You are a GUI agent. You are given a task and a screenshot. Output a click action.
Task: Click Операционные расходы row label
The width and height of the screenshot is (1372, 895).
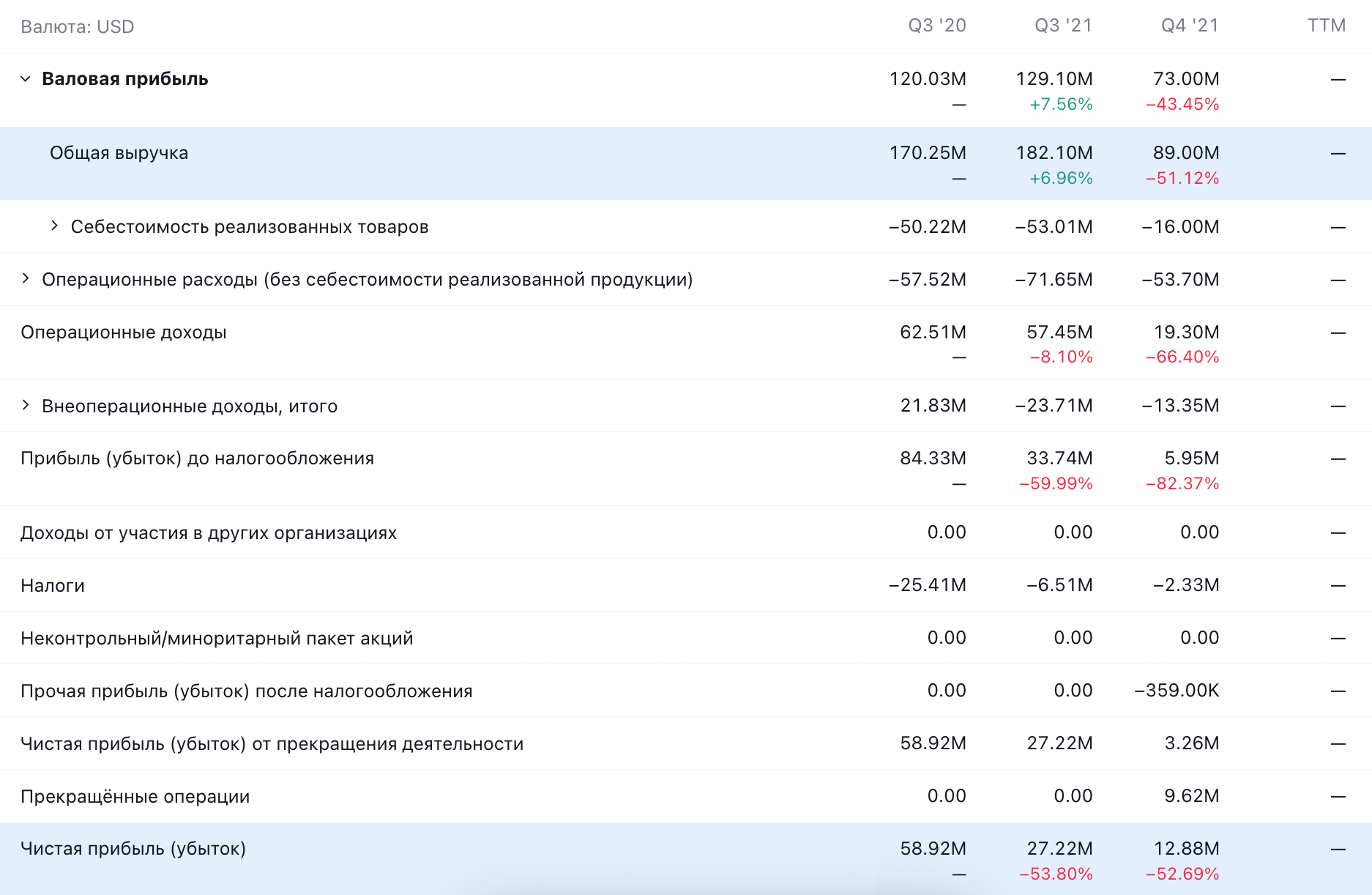tap(368, 280)
